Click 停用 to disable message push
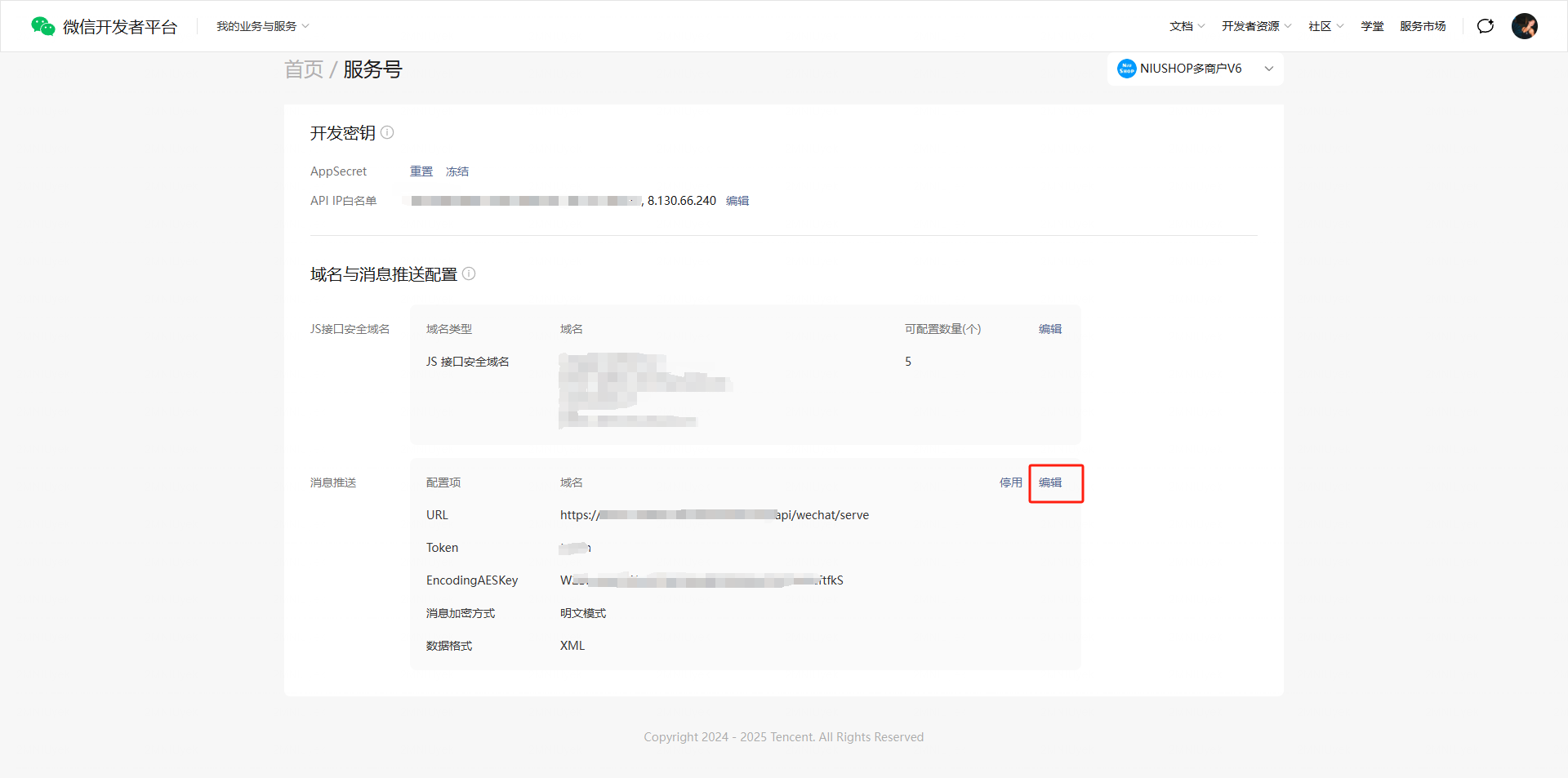 pos(1010,482)
